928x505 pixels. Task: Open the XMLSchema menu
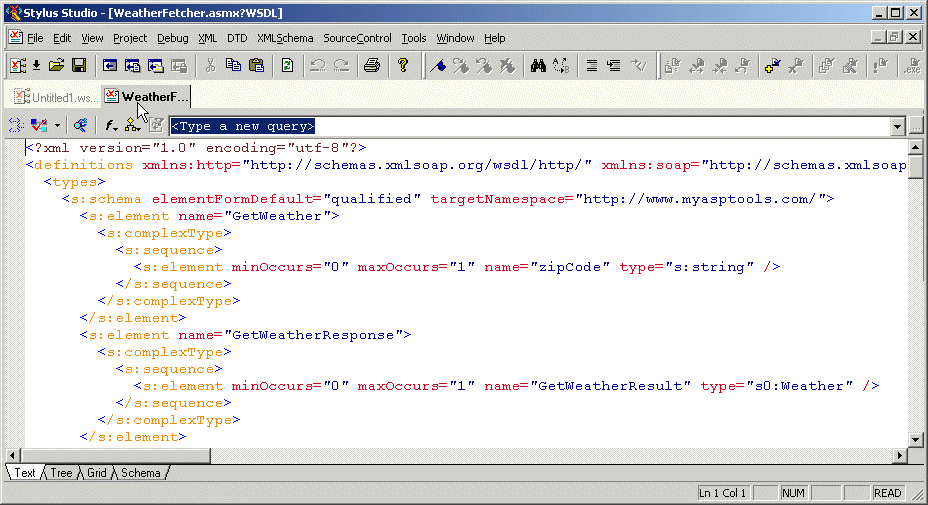pos(284,38)
